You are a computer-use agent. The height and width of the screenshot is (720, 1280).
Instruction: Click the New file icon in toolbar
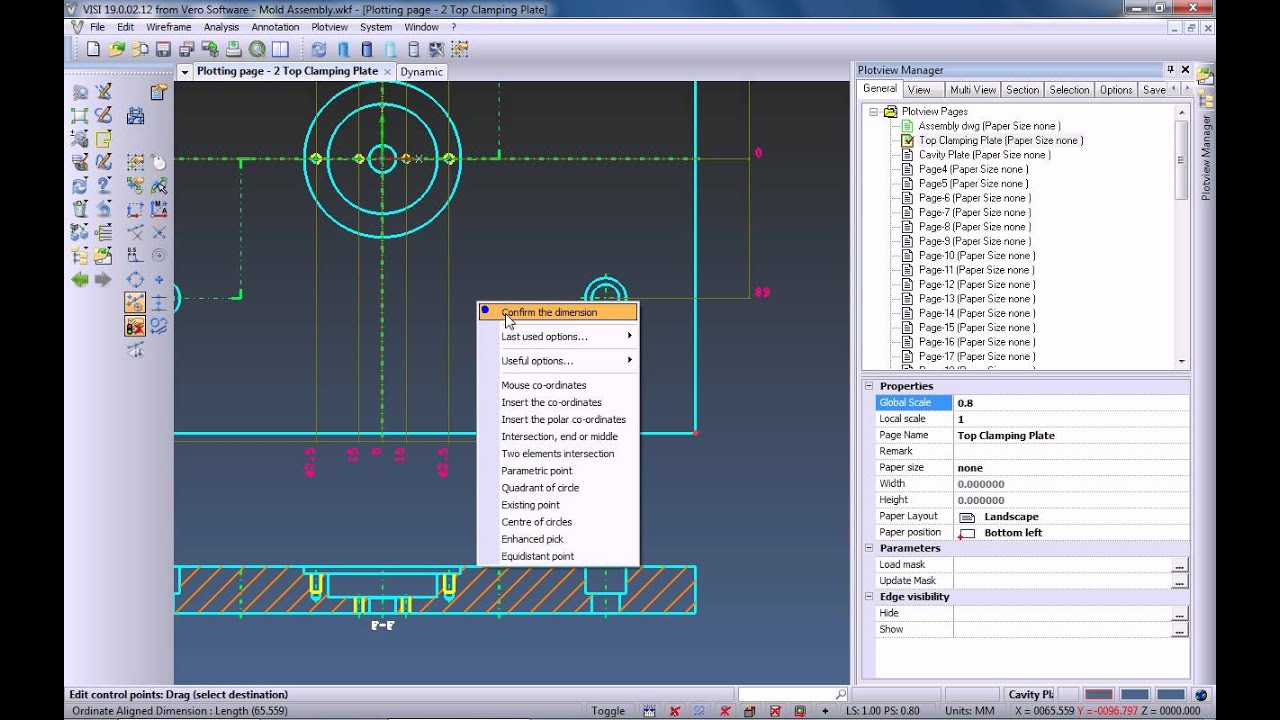(x=93, y=49)
